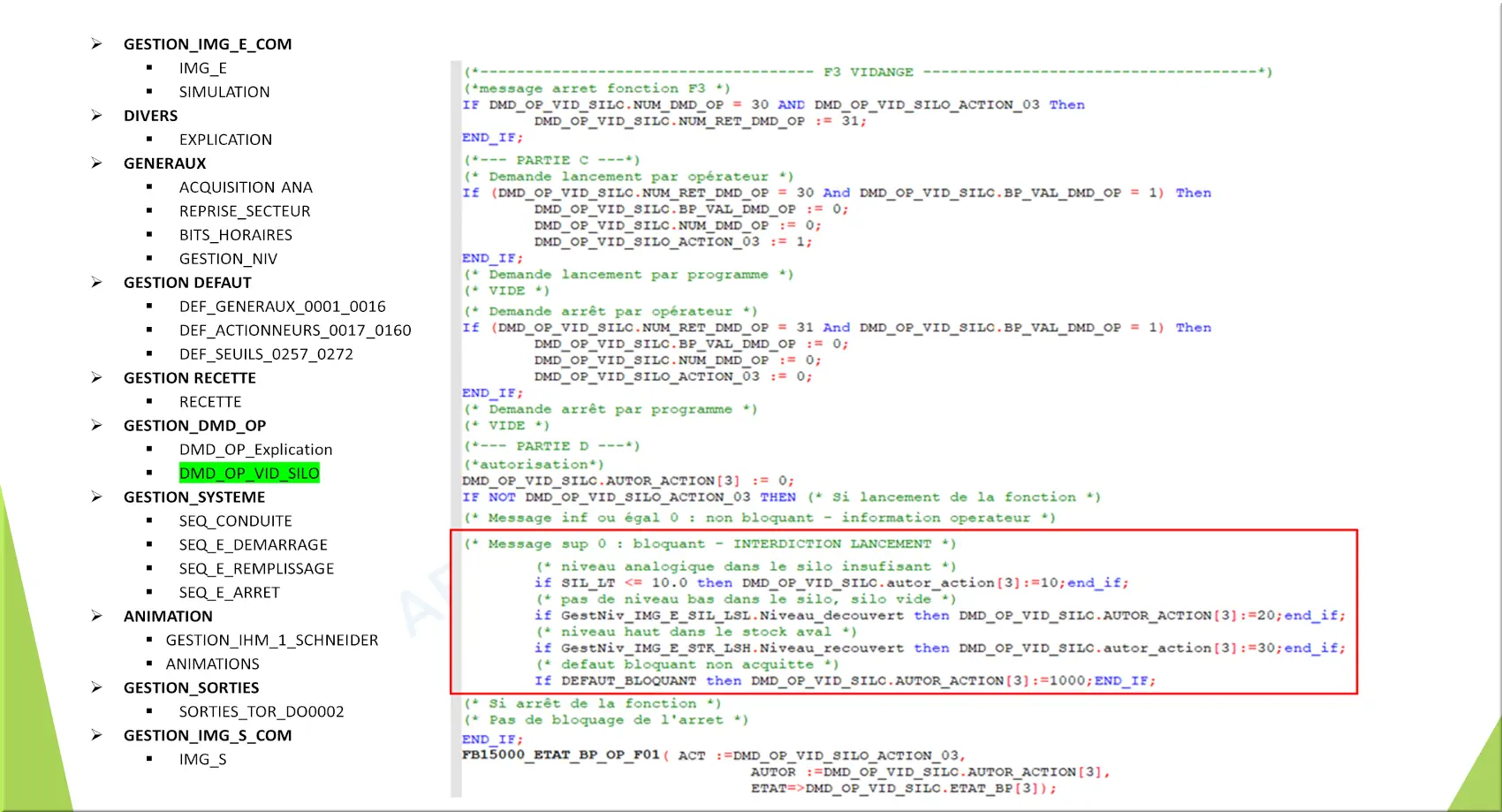Open the RECETTE item

210,402
